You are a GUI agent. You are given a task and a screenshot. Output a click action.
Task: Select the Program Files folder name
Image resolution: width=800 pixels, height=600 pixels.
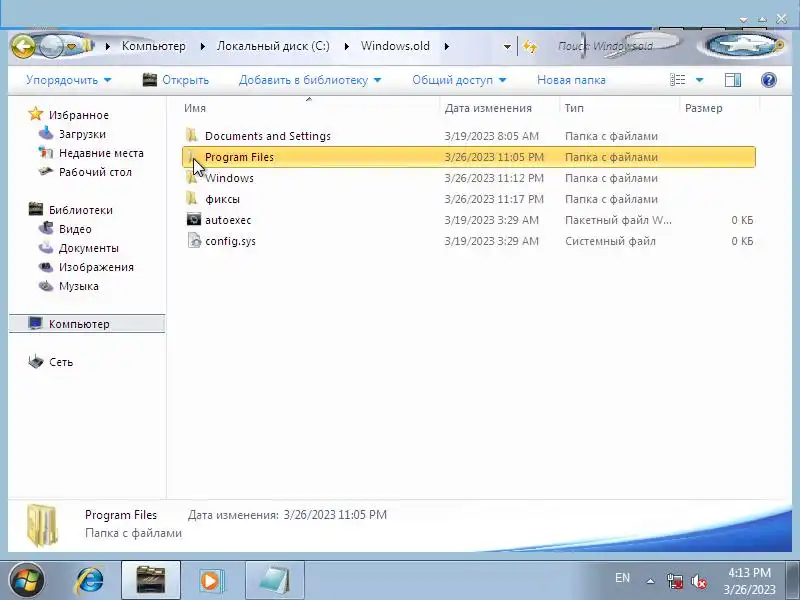click(x=239, y=157)
